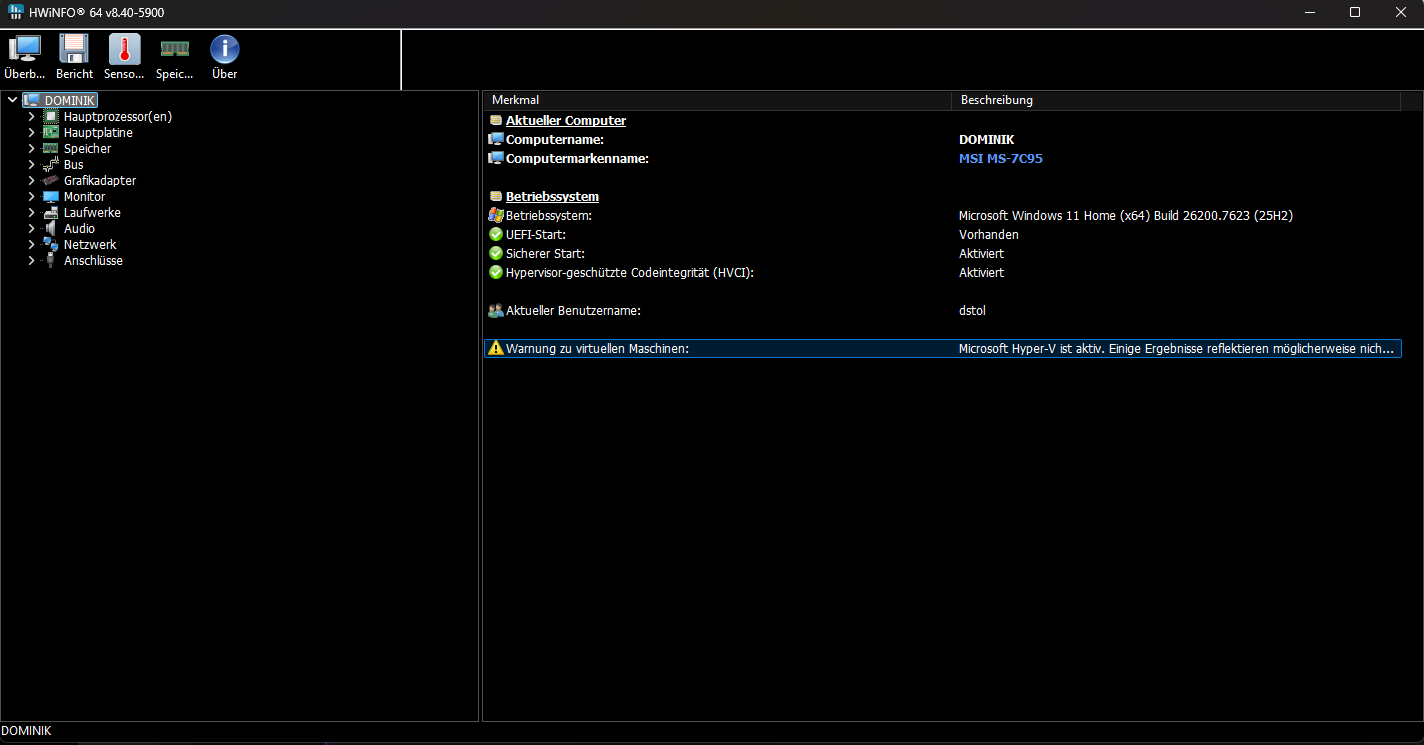Expand the Bus tree node

click(31, 165)
